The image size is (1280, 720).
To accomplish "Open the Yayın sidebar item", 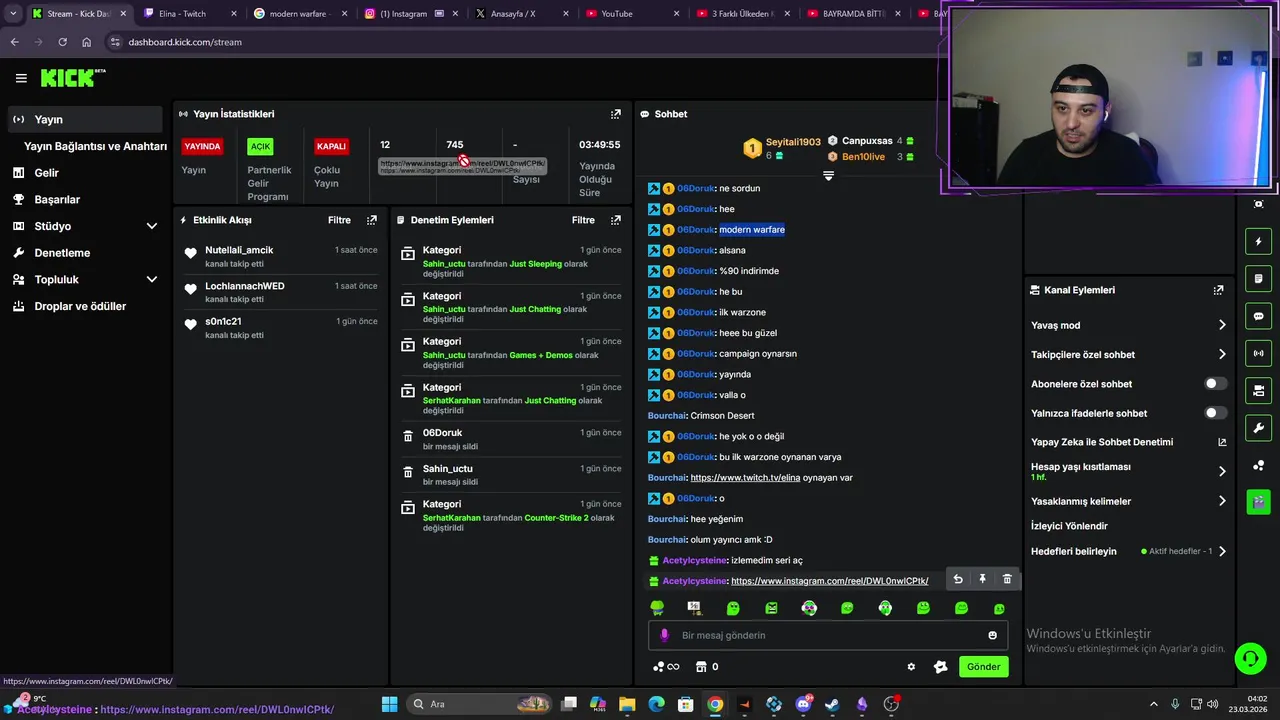I will point(85,119).
